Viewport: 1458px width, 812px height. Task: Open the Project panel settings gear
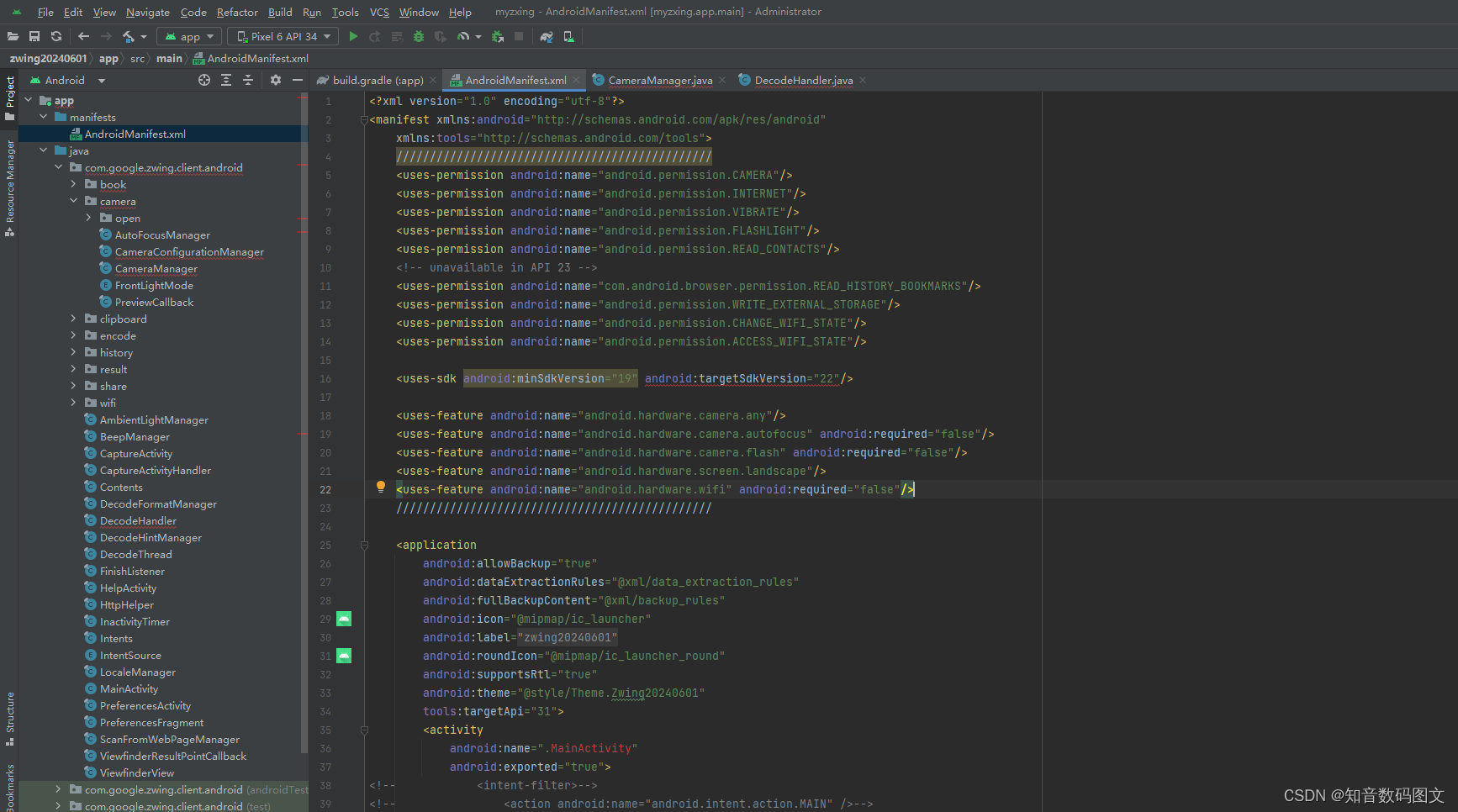pos(276,80)
